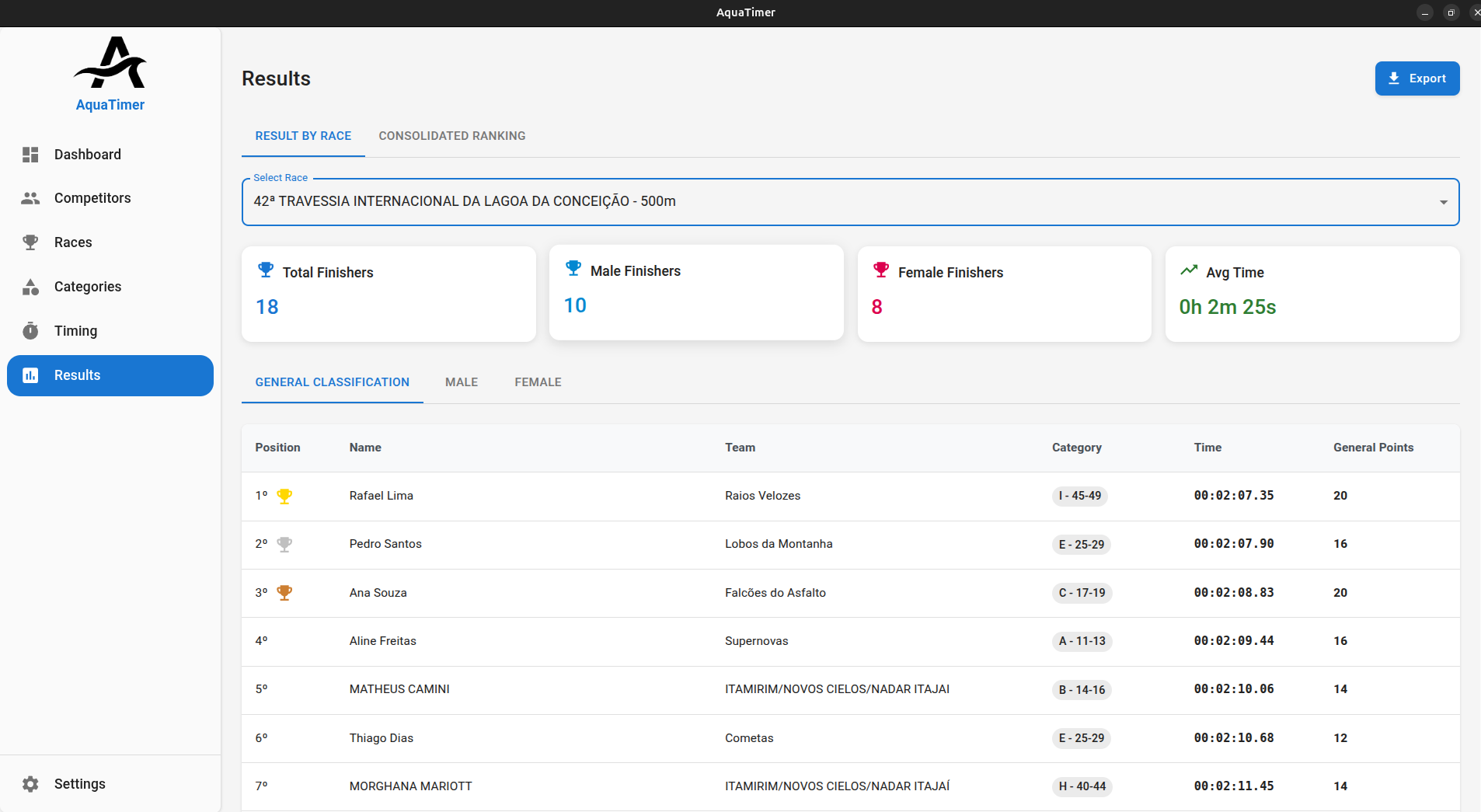Click the trend arrow icon on Avg Time card

(1188, 270)
